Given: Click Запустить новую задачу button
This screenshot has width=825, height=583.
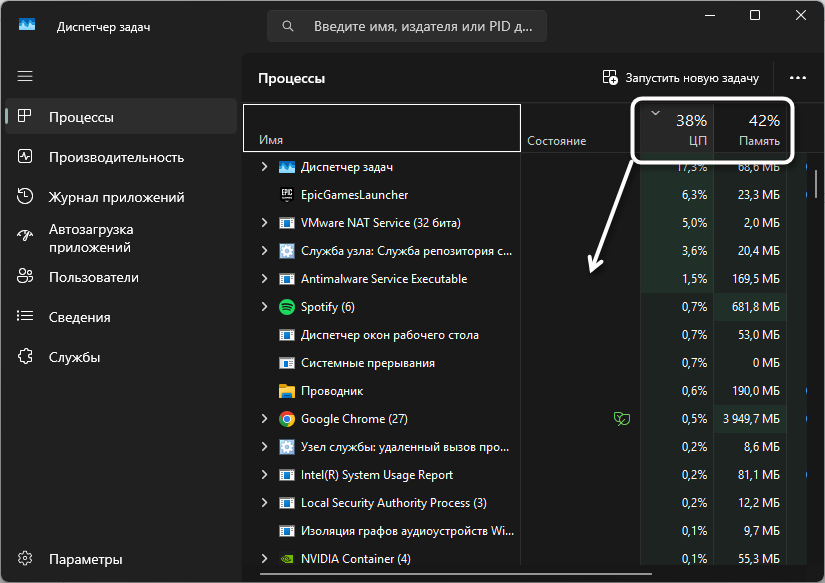Looking at the screenshot, I should 681,78.
